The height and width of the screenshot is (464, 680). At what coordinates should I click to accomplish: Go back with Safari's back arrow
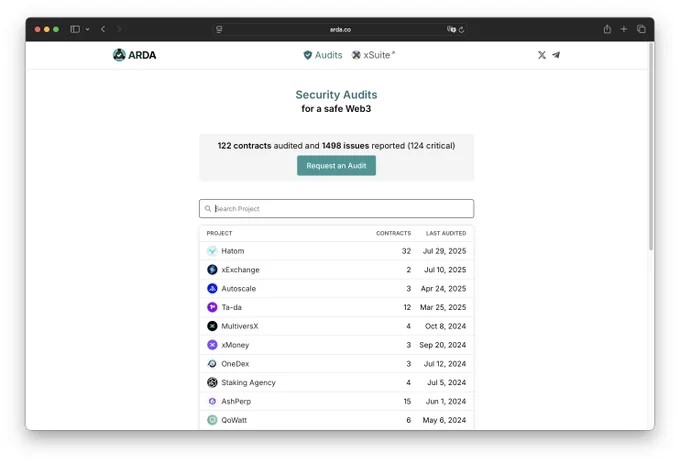[x=103, y=29]
